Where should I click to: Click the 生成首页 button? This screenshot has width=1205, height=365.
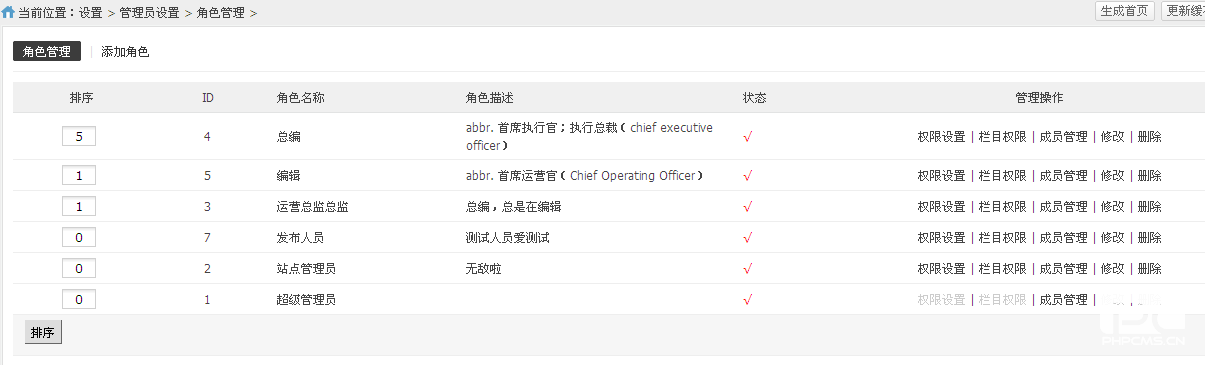coord(1126,11)
